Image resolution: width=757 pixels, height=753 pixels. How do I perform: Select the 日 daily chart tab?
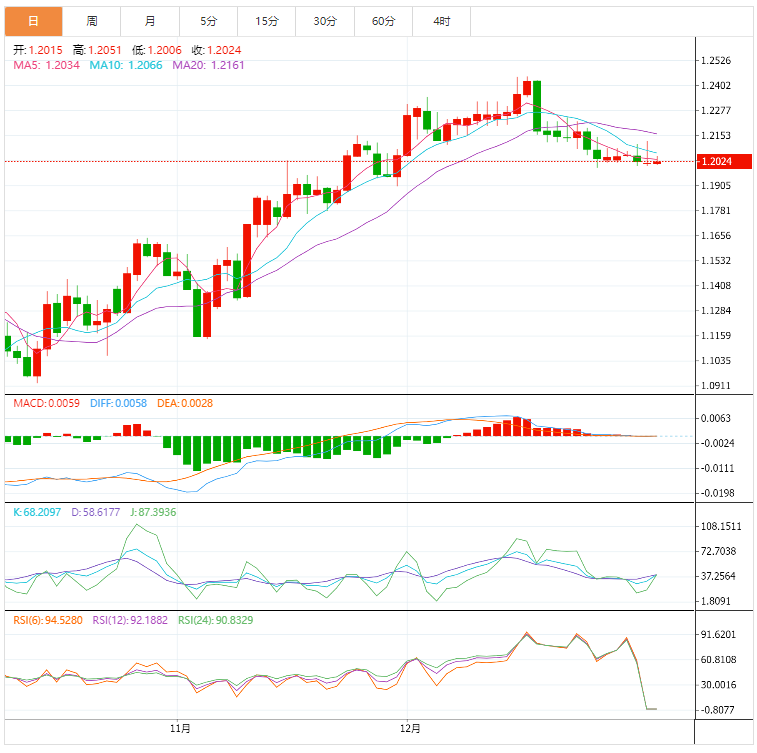(33, 21)
